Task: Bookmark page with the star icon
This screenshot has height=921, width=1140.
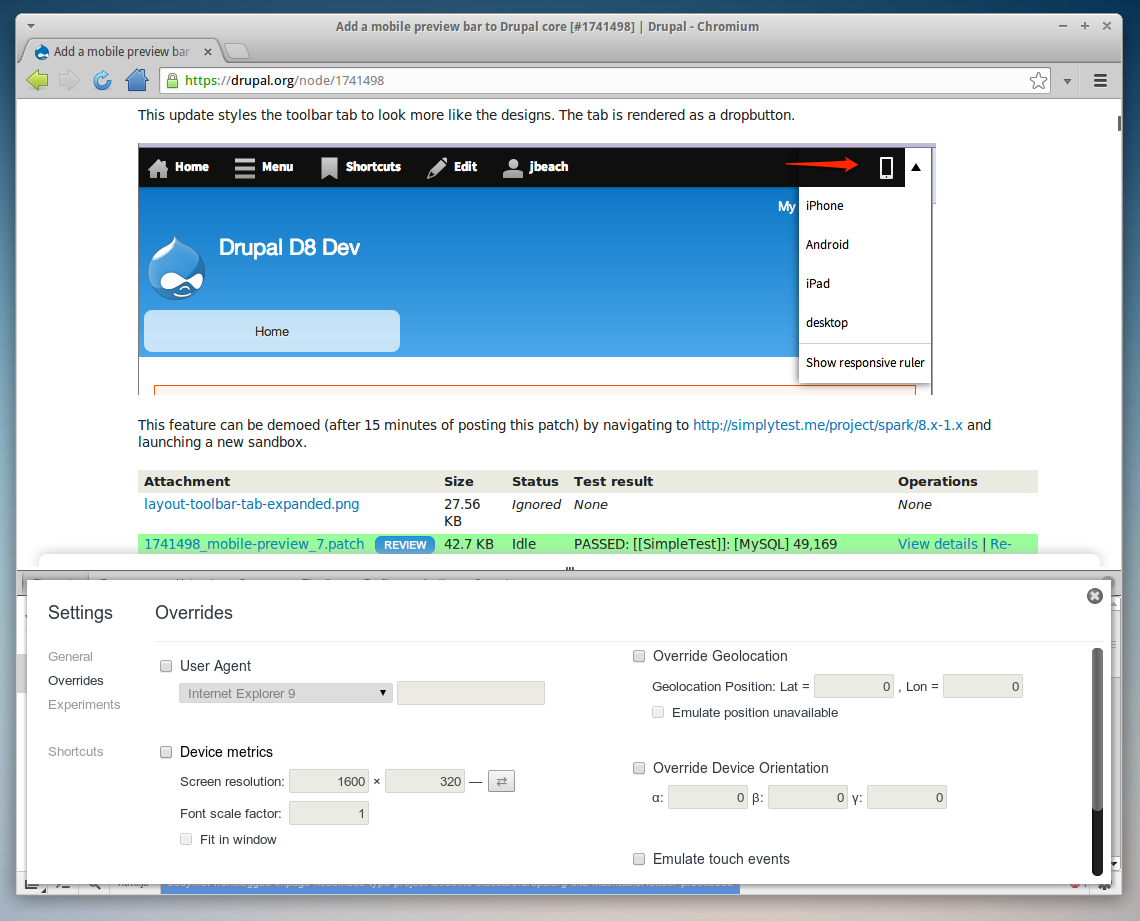Action: click(1038, 81)
